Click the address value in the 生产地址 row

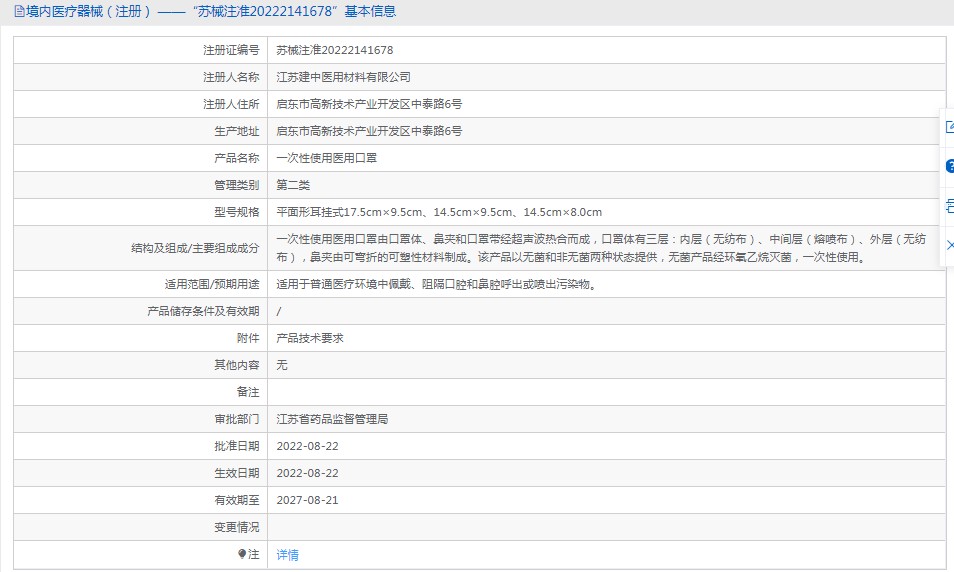pos(369,131)
